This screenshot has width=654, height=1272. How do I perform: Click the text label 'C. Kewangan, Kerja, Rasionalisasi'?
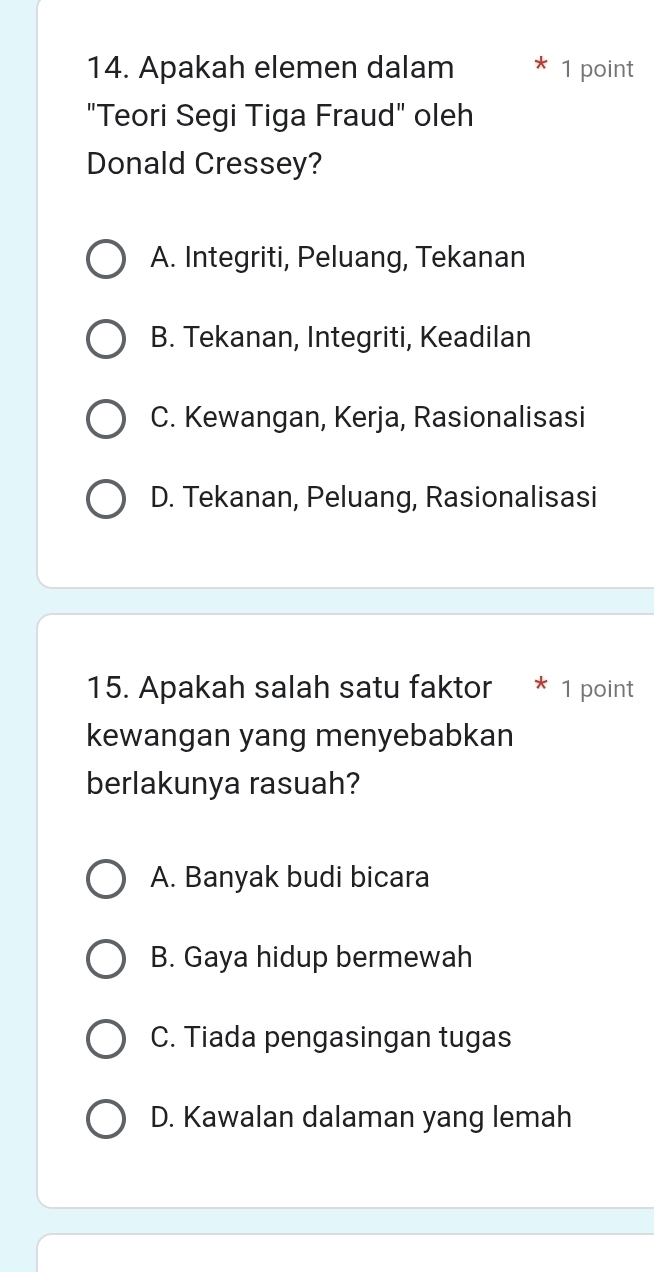[367, 417]
